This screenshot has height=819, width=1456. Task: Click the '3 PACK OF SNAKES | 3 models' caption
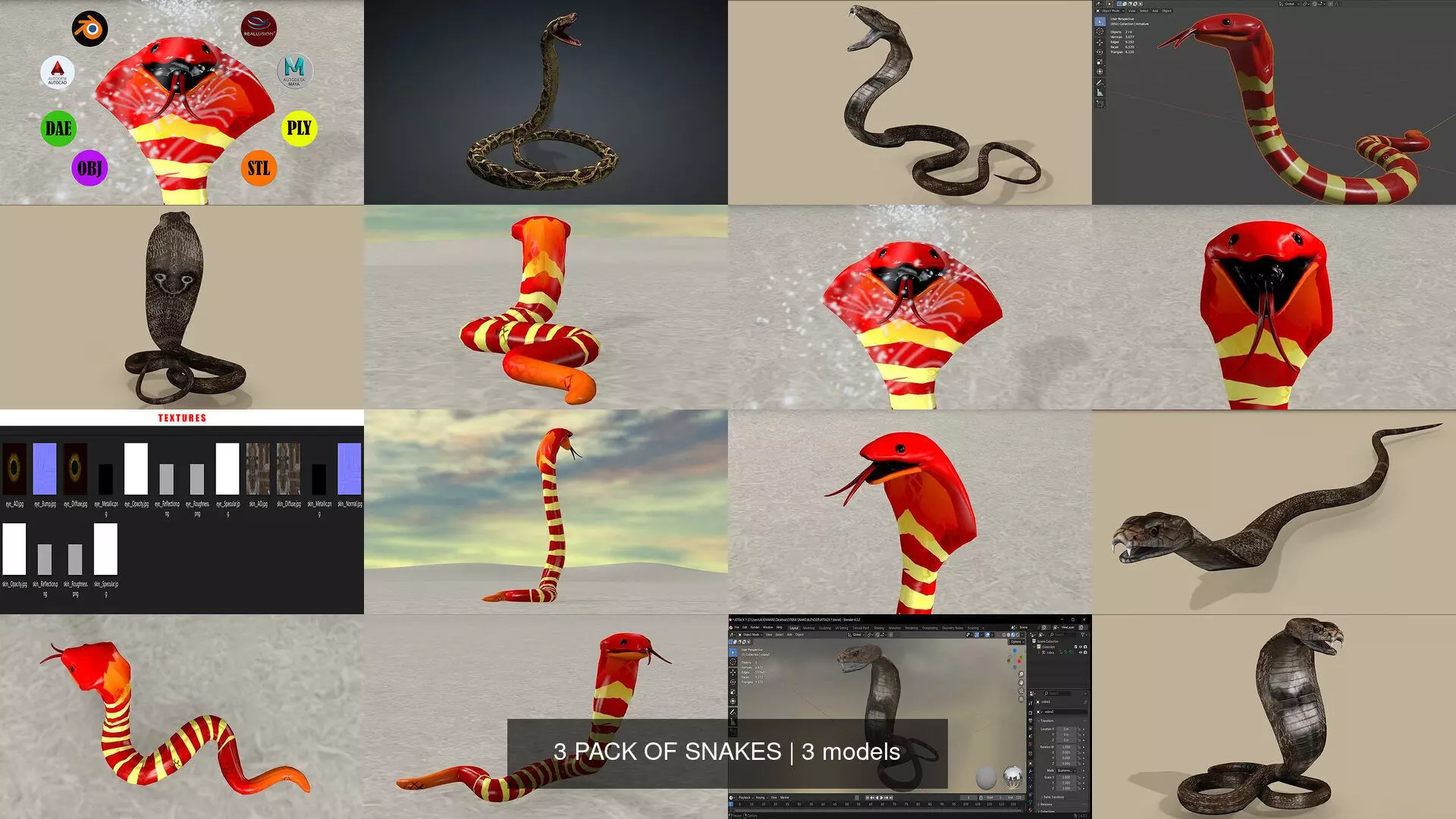point(727,752)
